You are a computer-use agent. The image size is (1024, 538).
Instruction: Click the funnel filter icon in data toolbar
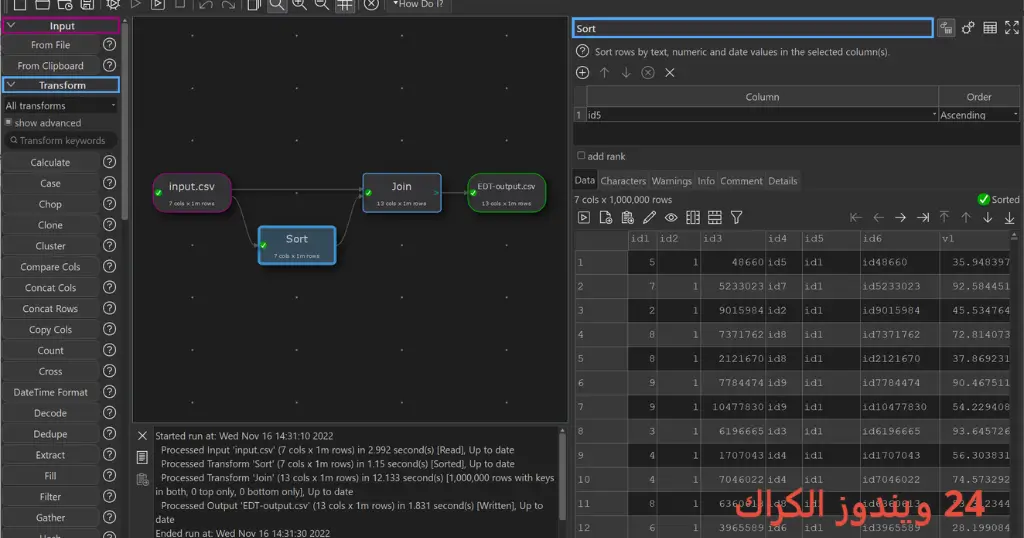[x=737, y=217]
